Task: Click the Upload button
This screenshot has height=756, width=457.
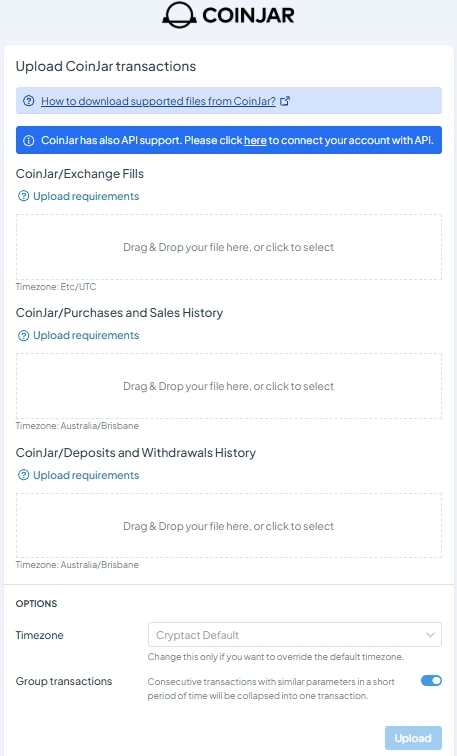Action: [413, 738]
